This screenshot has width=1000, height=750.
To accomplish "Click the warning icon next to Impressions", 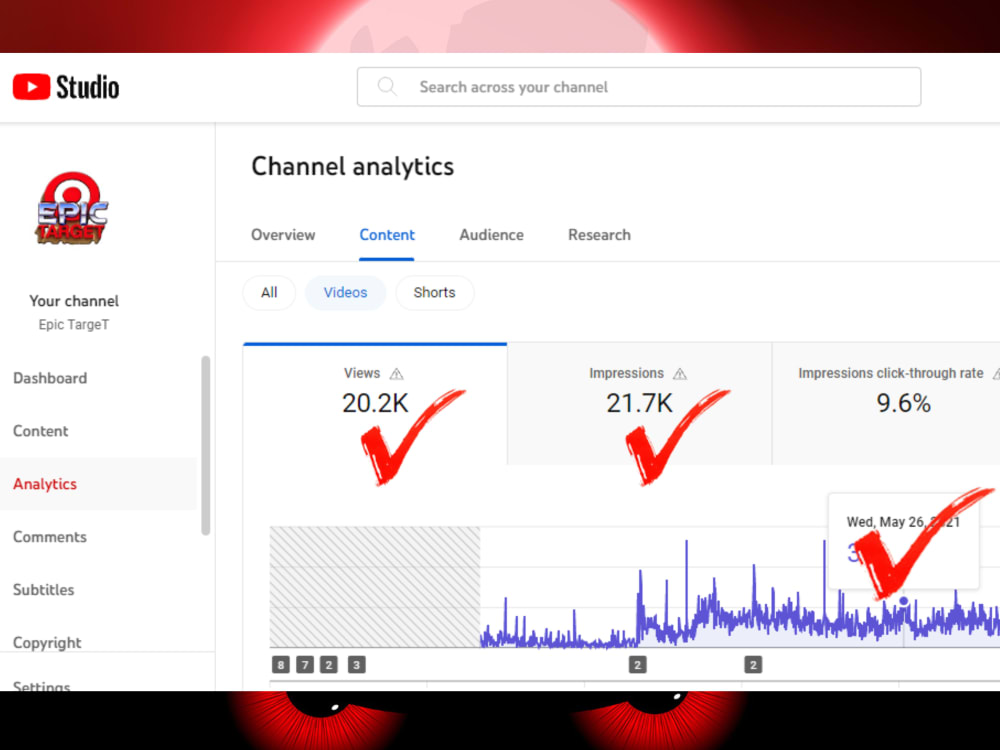I will click(682, 373).
